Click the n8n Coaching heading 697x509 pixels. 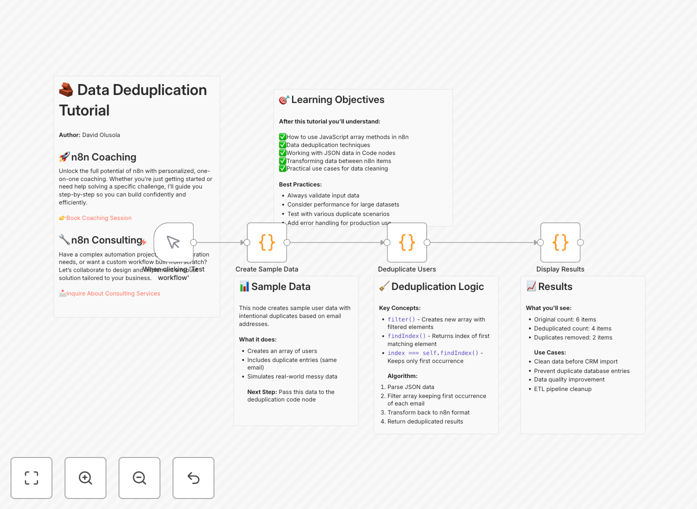click(98, 157)
